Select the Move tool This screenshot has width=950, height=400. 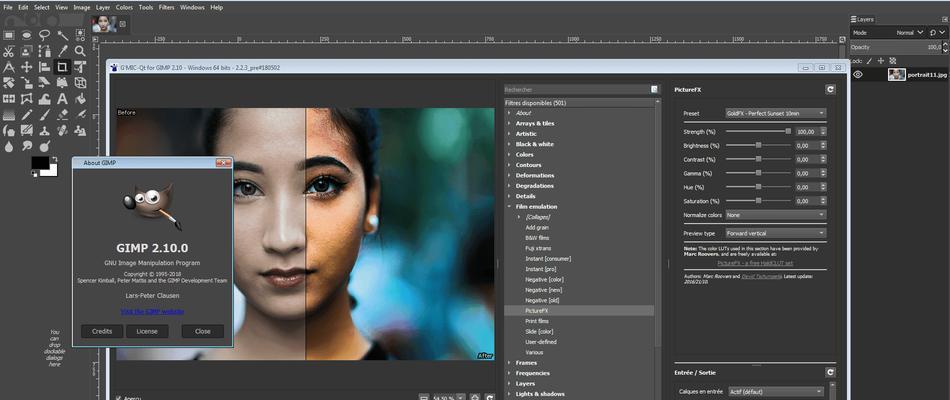[x=27, y=67]
